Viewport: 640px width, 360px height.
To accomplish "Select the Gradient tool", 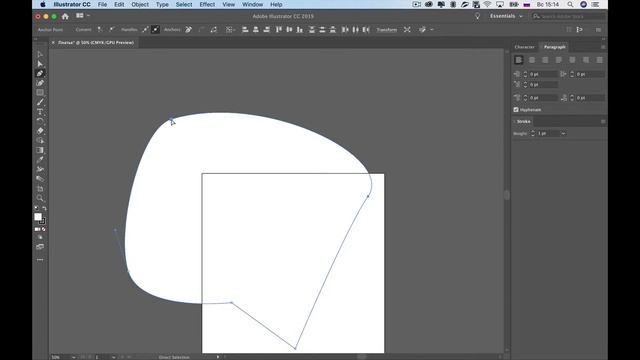I will pos(40,150).
